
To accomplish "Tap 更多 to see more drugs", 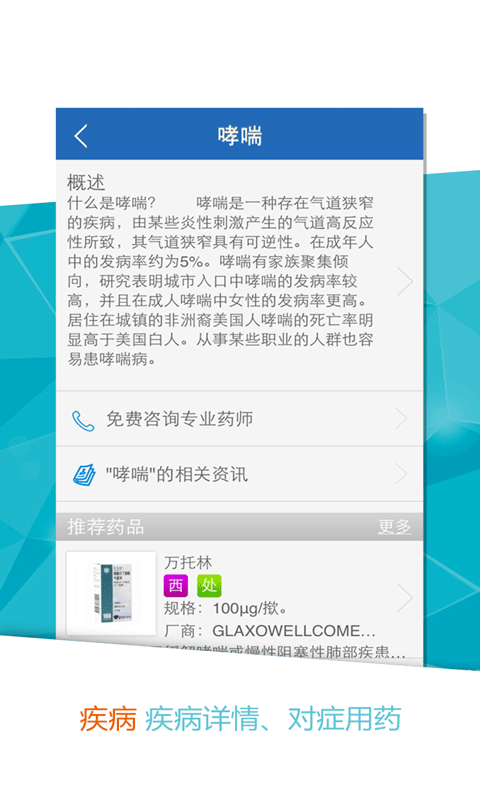I will (394, 527).
